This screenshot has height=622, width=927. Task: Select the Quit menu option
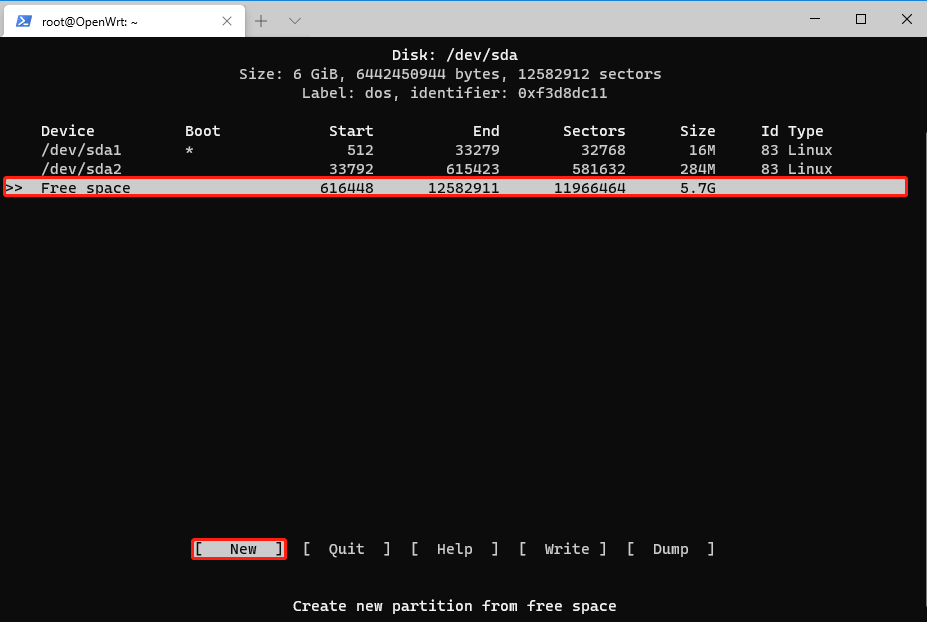(x=346, y=549)
